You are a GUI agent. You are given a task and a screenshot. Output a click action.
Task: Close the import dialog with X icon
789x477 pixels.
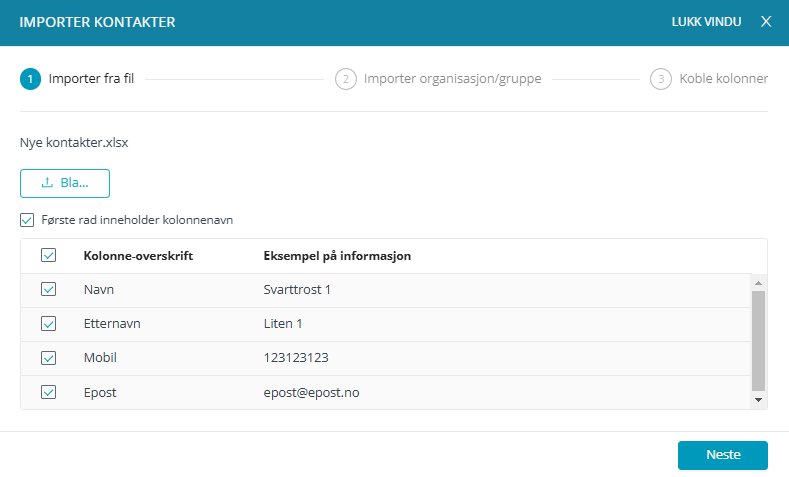click(x=766, y=22)
